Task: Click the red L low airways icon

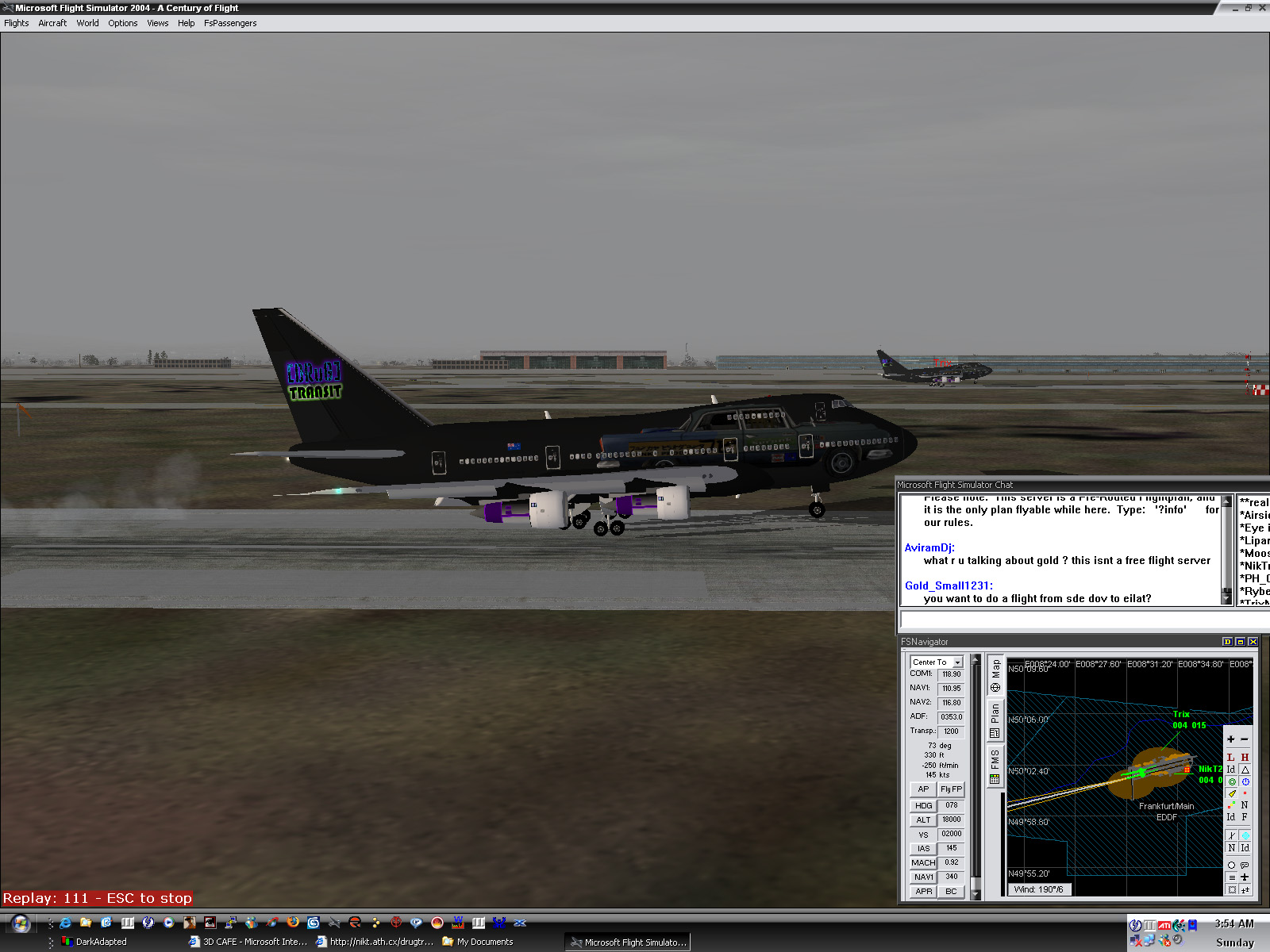Action: tap(1231, 758)
